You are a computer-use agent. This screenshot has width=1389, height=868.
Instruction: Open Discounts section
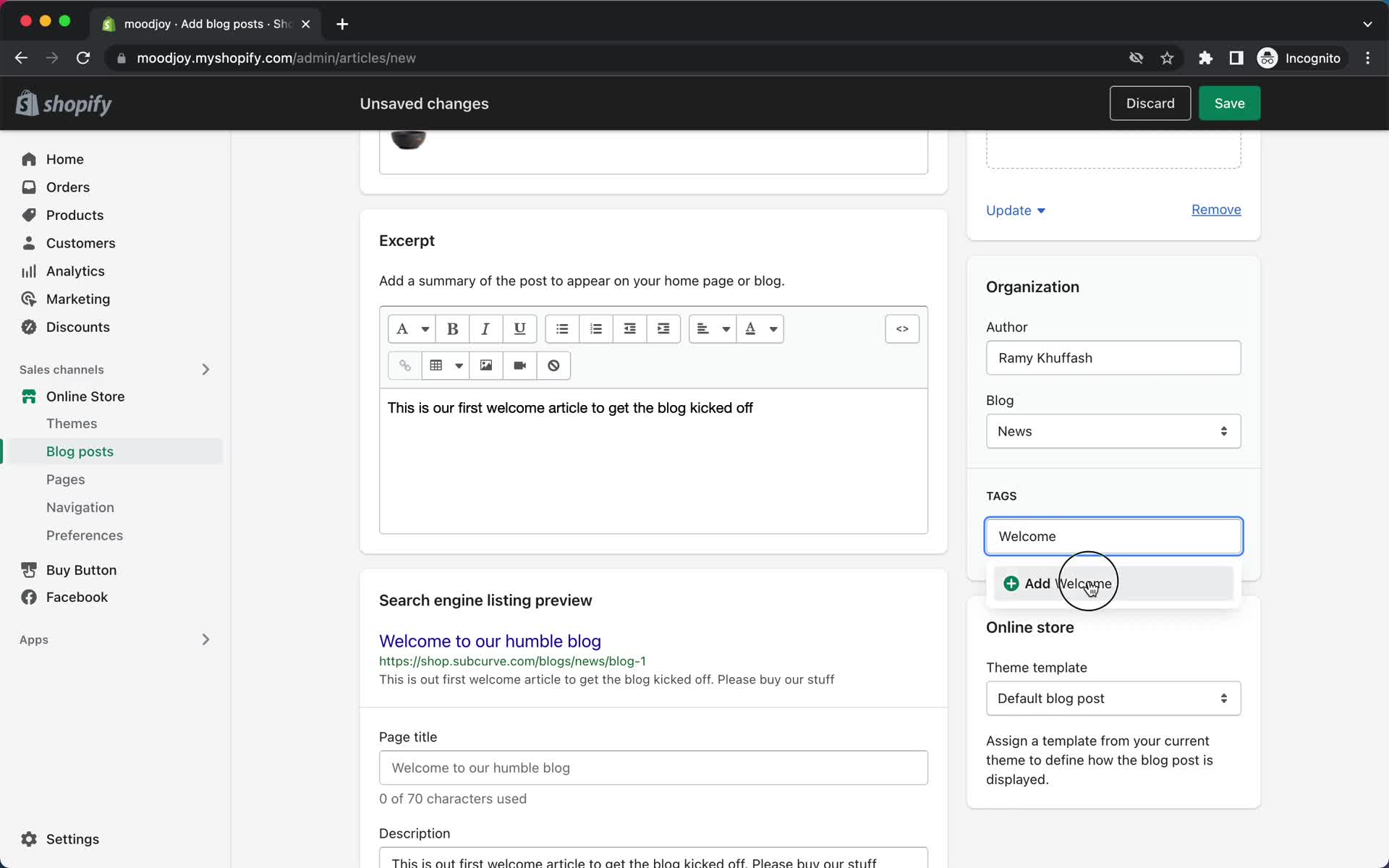tap(77, 327)
